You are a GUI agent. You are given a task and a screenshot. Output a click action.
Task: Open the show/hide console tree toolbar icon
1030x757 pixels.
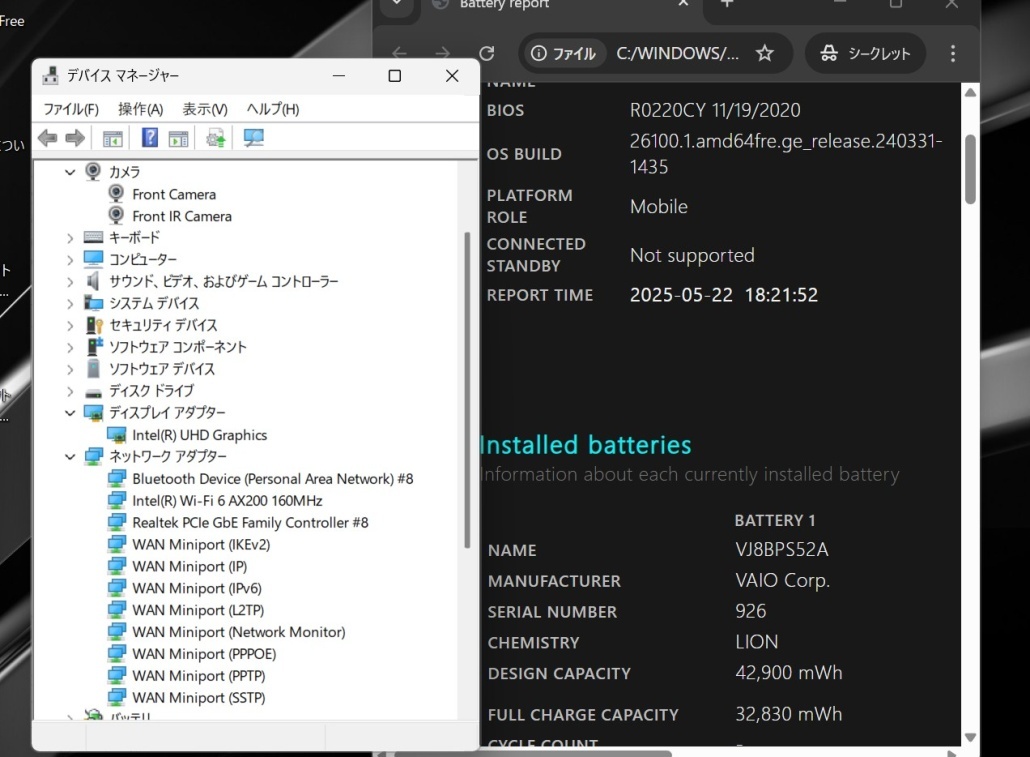click(113, 138)
